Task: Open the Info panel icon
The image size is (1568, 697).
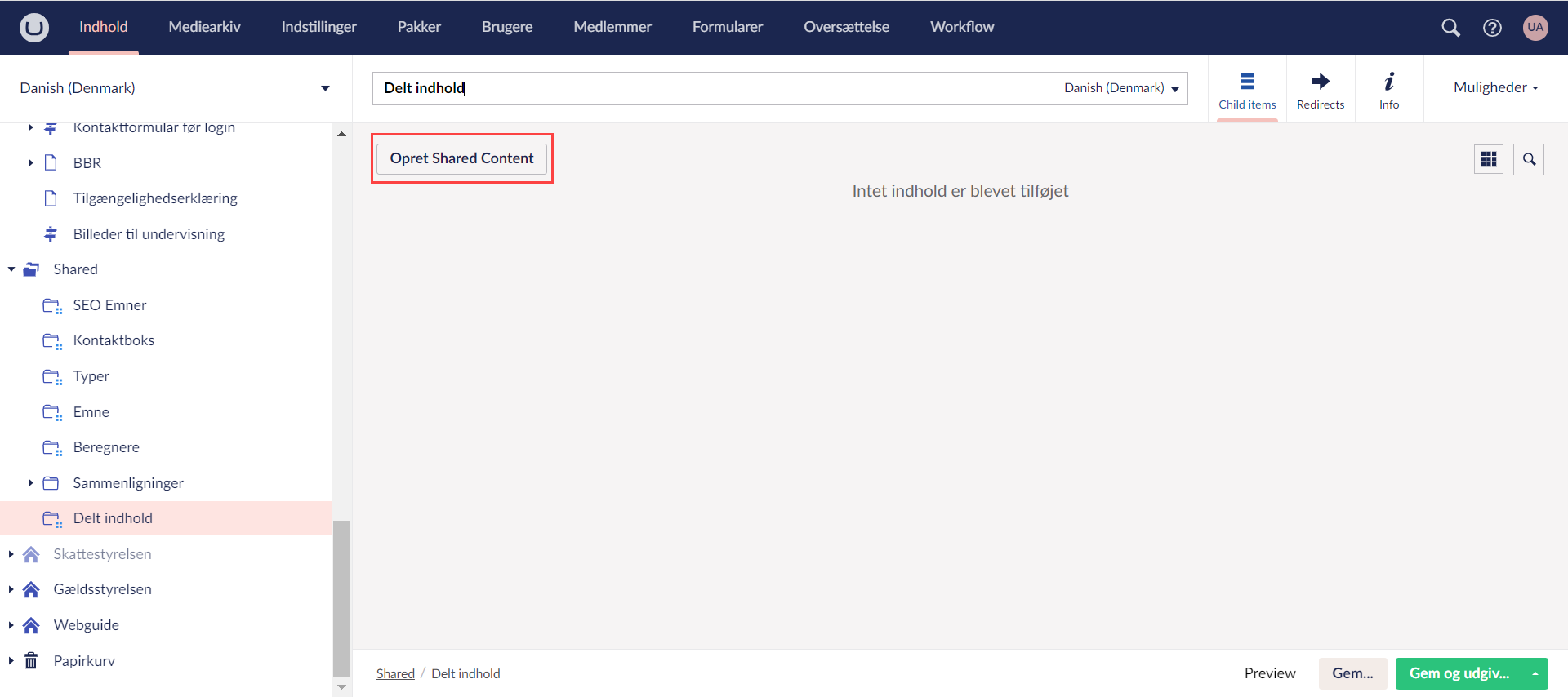Action: pyautogui.click(x=1388, y=89)
